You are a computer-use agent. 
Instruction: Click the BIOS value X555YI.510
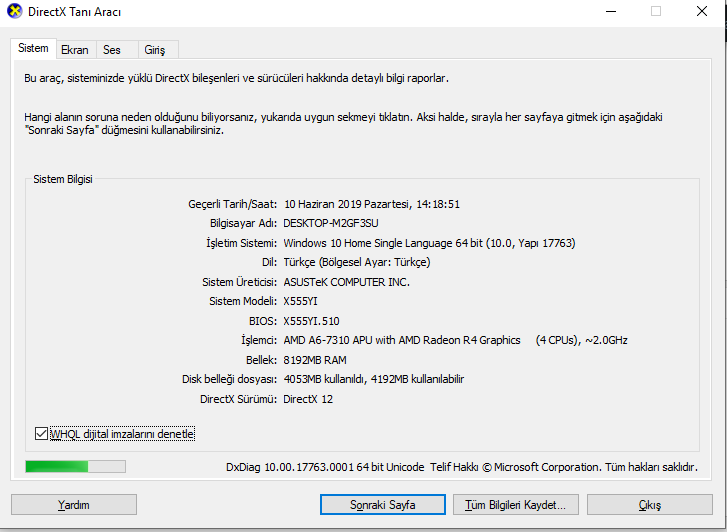coord(312,321)
